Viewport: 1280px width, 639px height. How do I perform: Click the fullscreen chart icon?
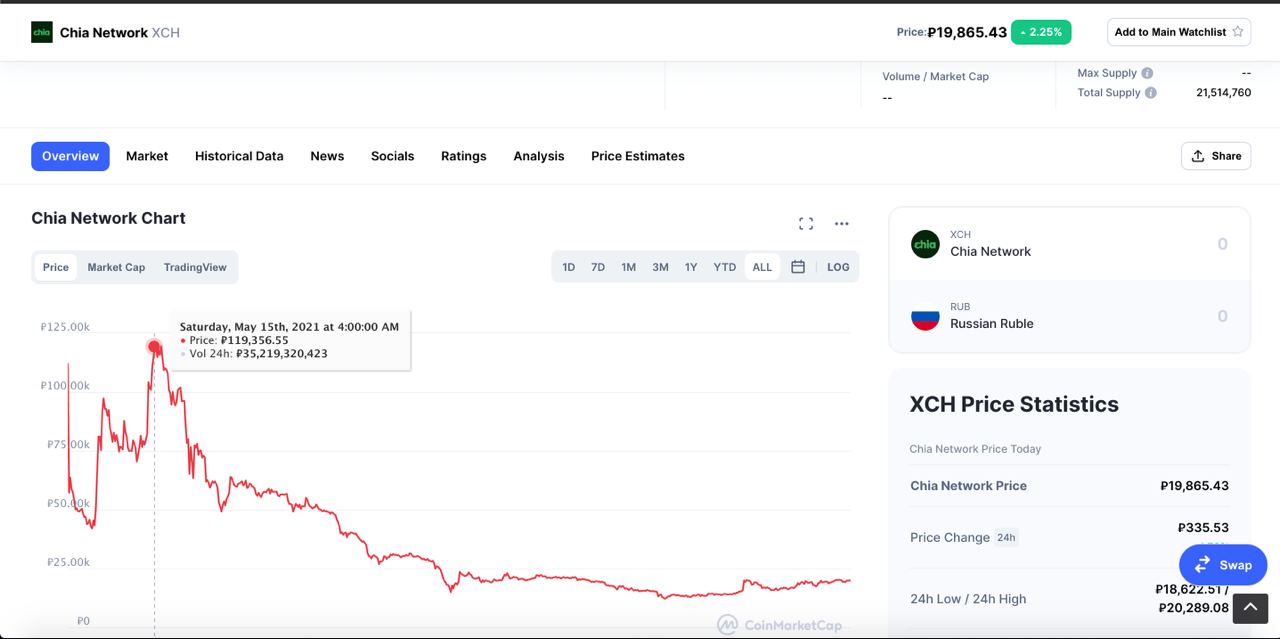click(806, 224)
